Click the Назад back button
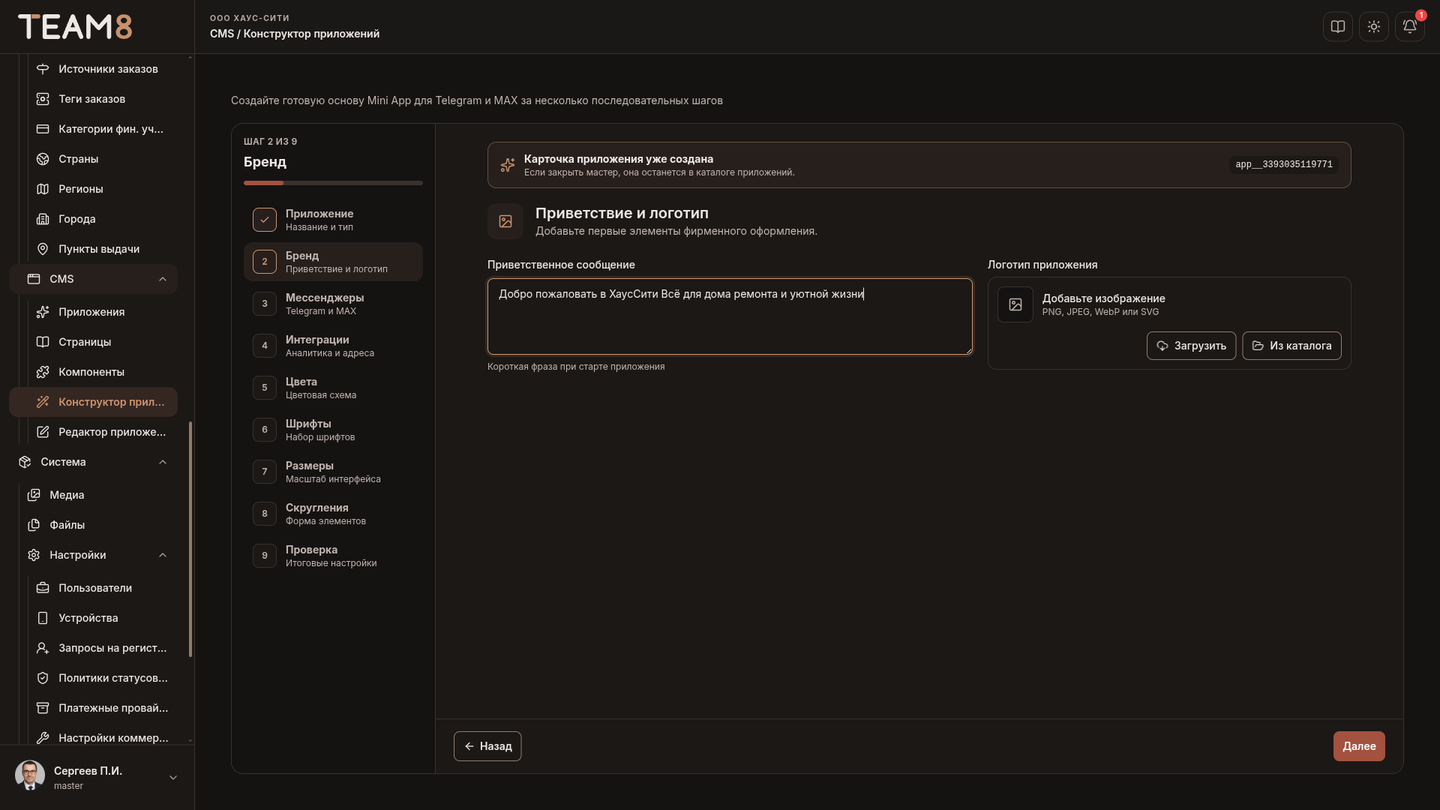 tap(488, 746)
